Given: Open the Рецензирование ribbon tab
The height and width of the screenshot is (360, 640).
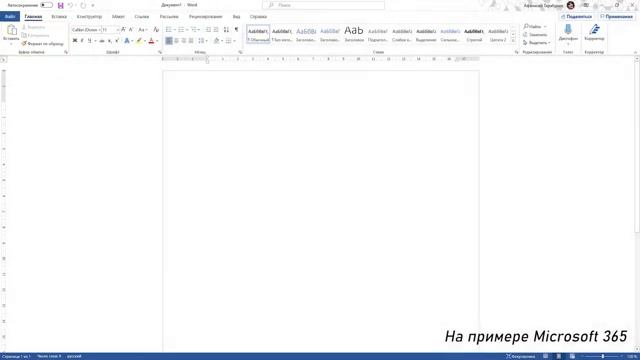Looking at the screenshot, I should 206,17.
